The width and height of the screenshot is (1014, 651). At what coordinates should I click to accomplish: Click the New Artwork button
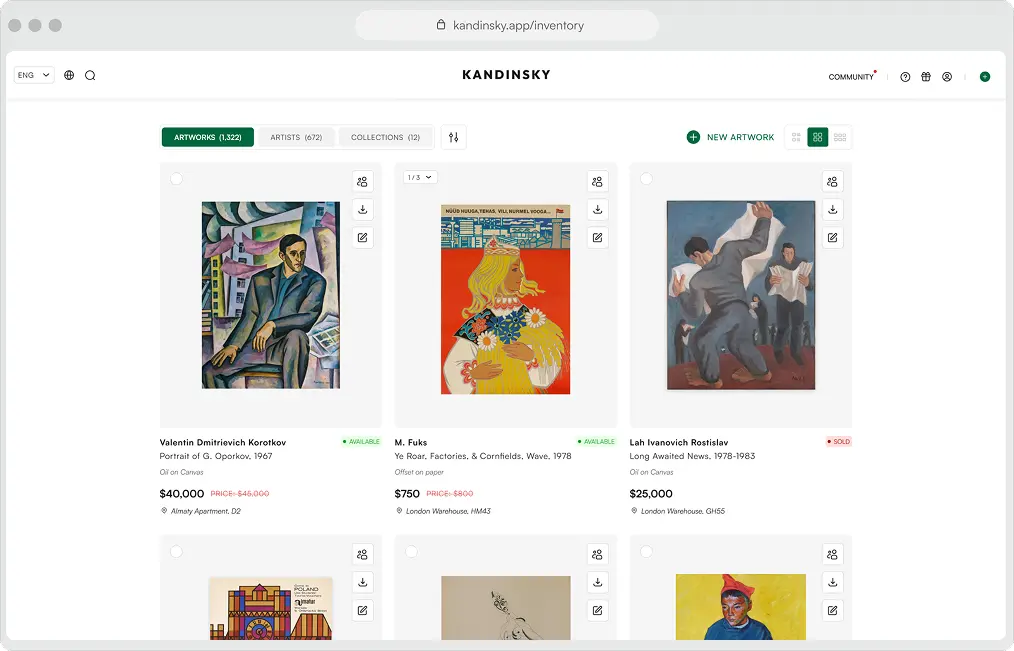coord(730,137)
